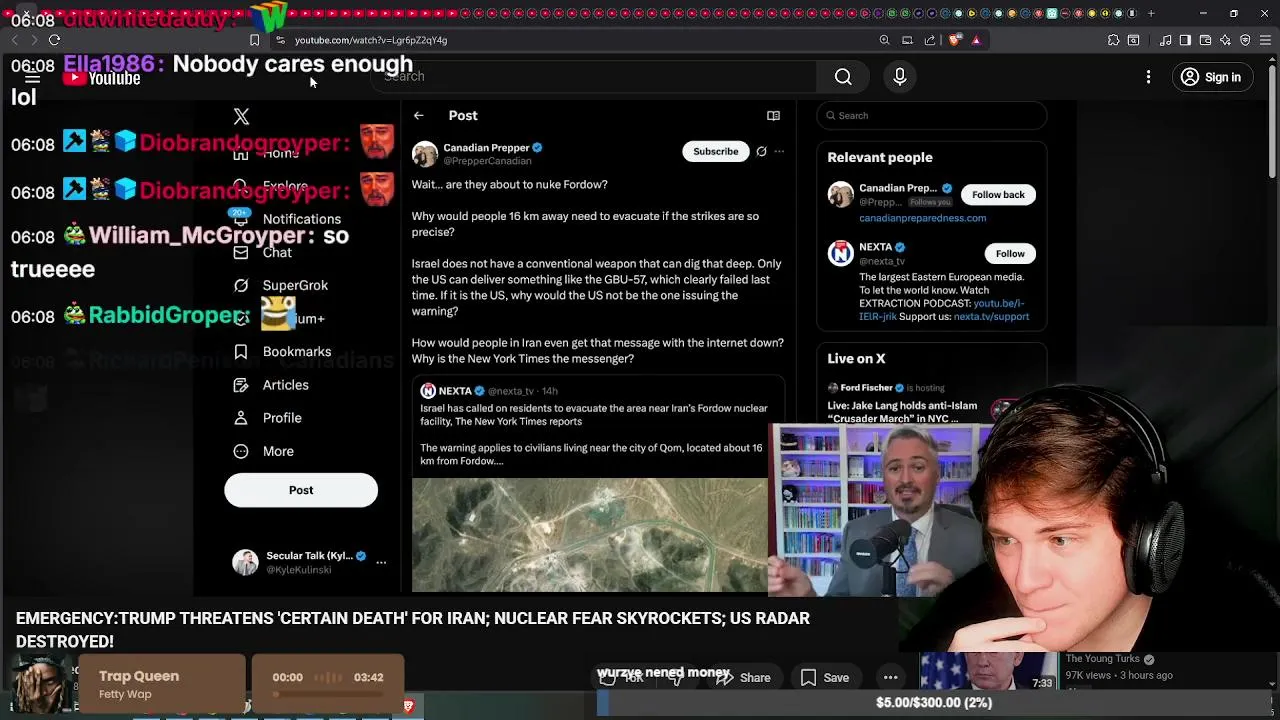The image size is (1280, 720).
Task: Start voice search with the microphone icon
Action: pyautogui.click(x=899, y=77)
